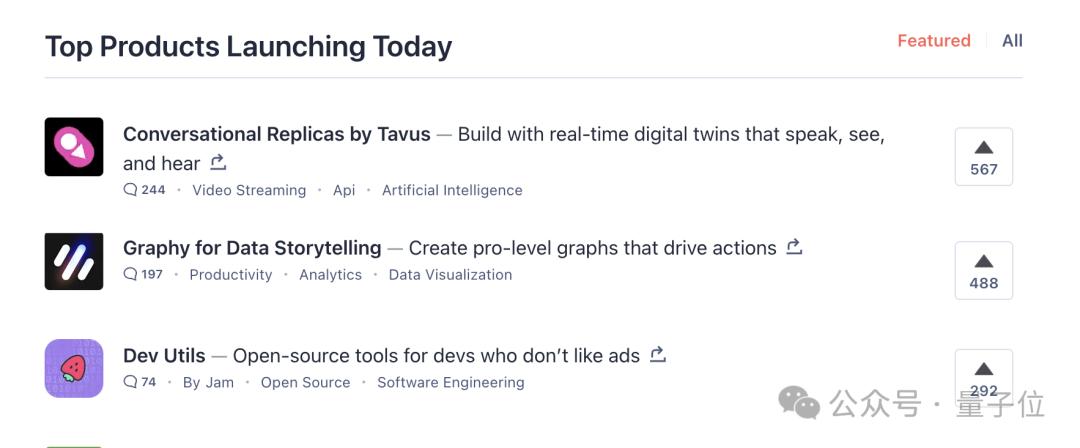Open Graphy launch in new tab icon
1080x448 pixels.
795,246
